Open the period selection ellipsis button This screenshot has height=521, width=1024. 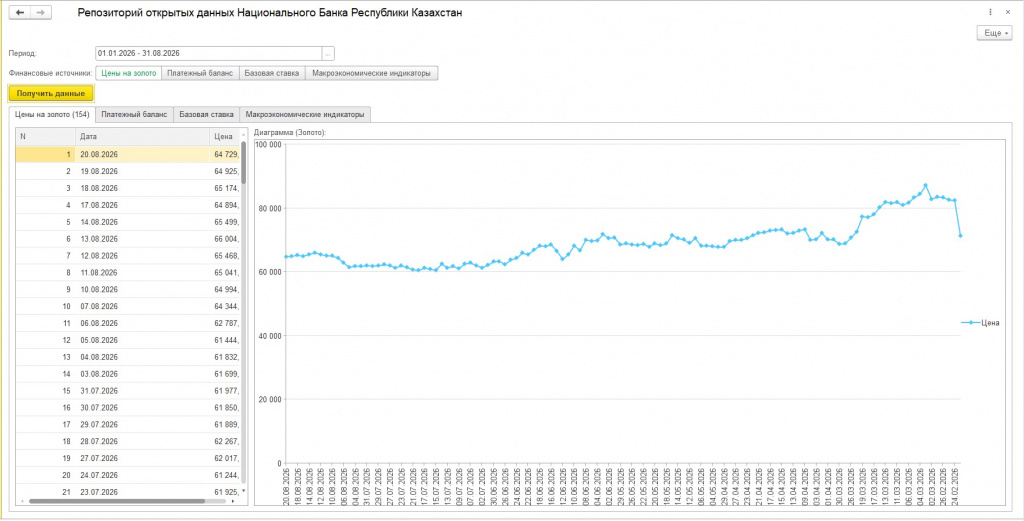[x=328, y=54]
